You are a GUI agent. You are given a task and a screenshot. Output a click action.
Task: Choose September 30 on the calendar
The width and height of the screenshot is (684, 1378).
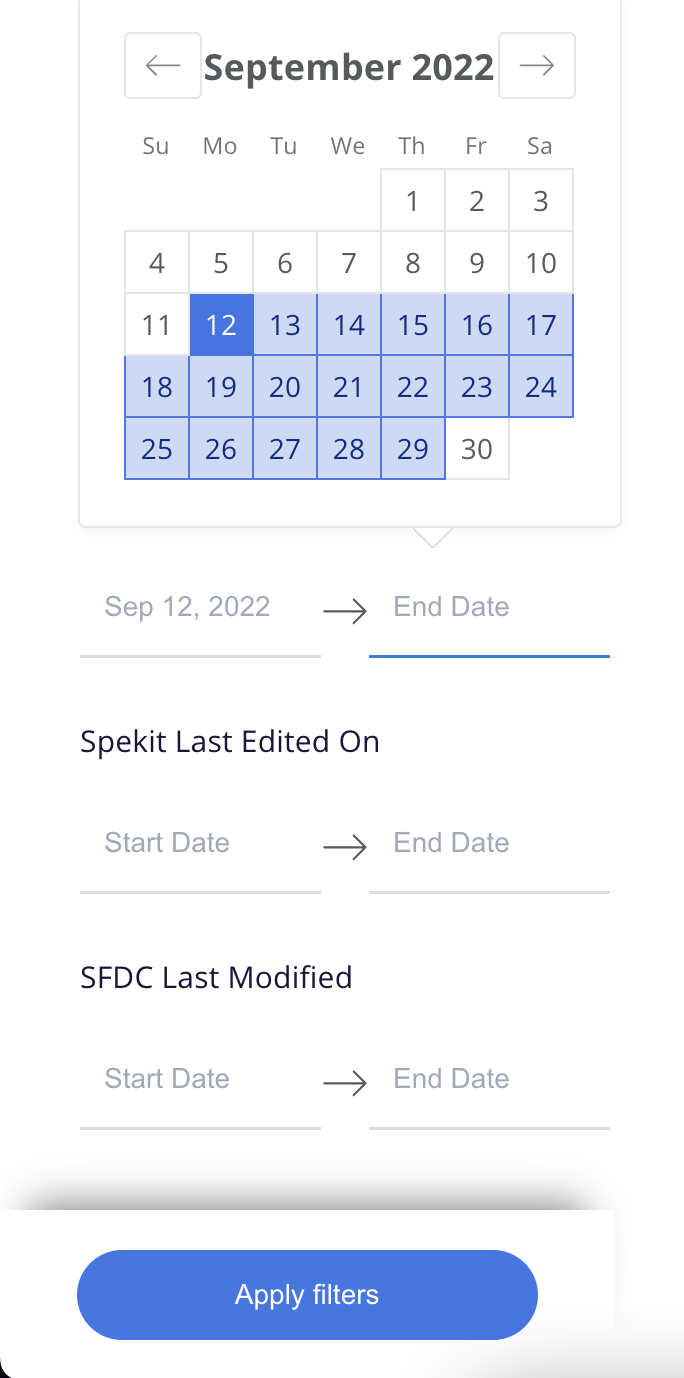(477, 449)
